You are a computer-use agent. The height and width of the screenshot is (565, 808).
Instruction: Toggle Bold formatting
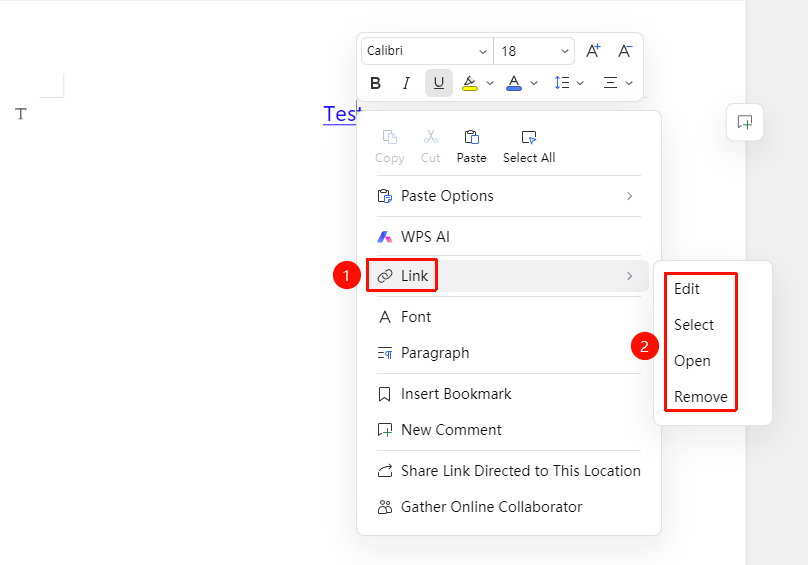click(376, 83)
